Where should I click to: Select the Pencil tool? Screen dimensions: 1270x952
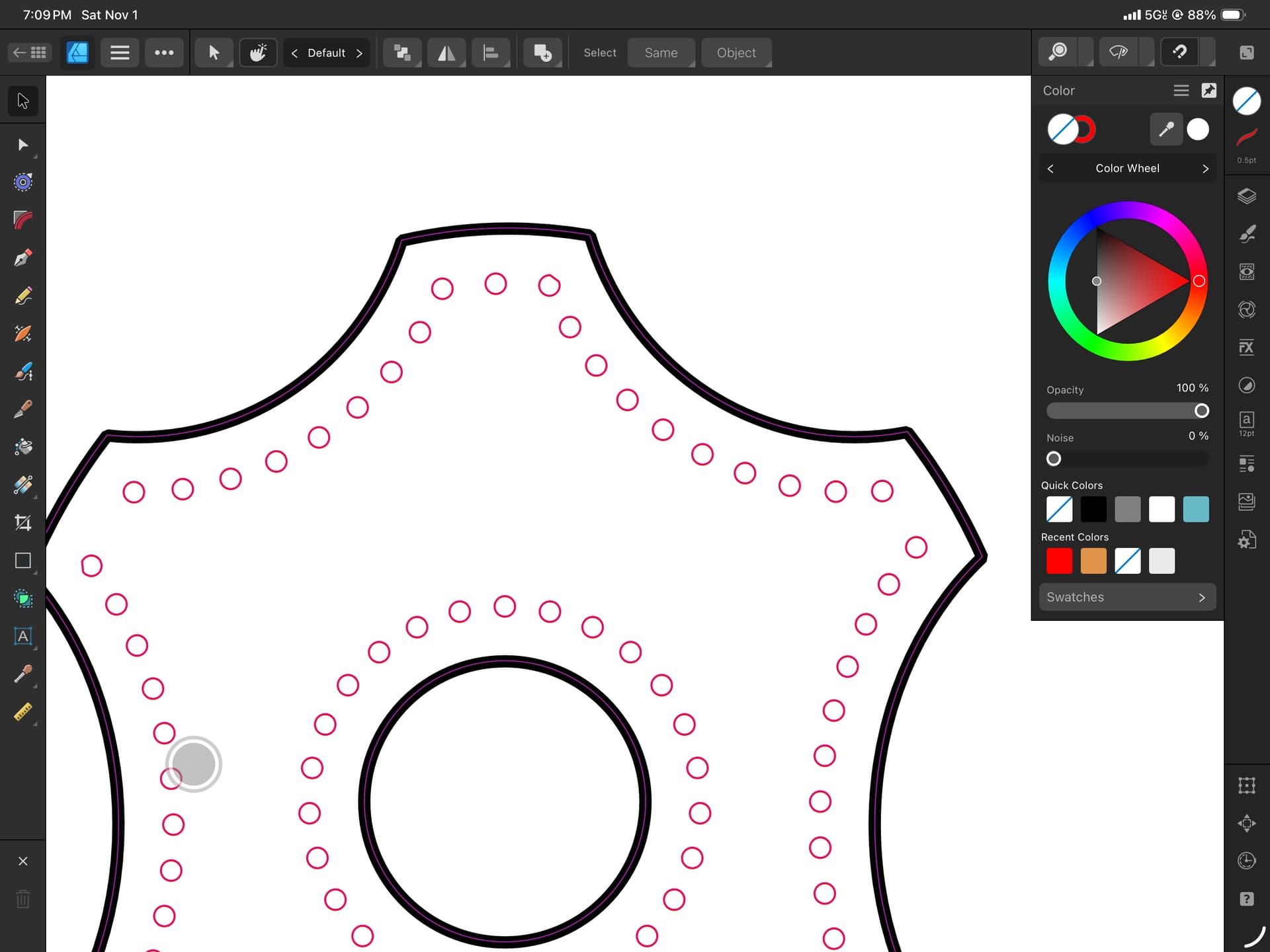coord(23,296)
